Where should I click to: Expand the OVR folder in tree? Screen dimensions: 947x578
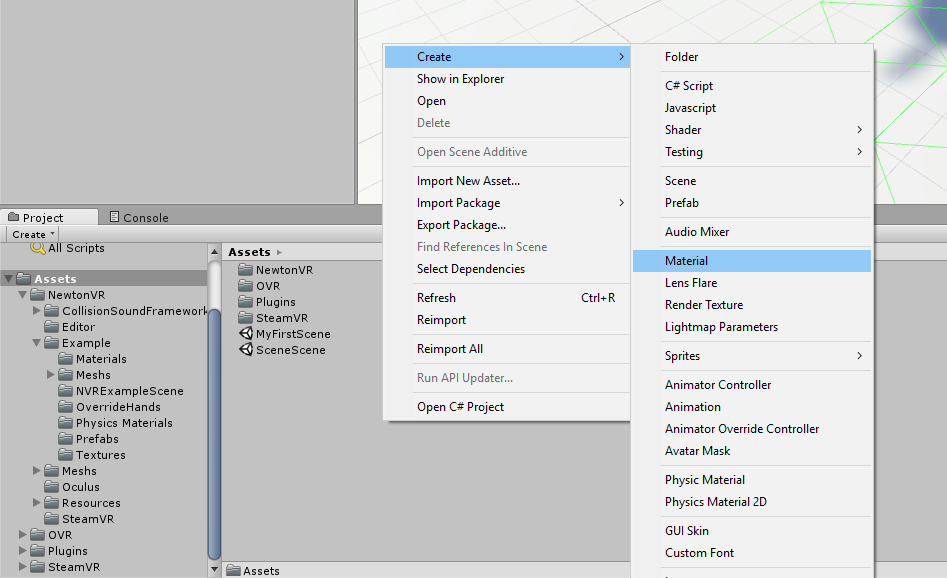tap(23, 535)
